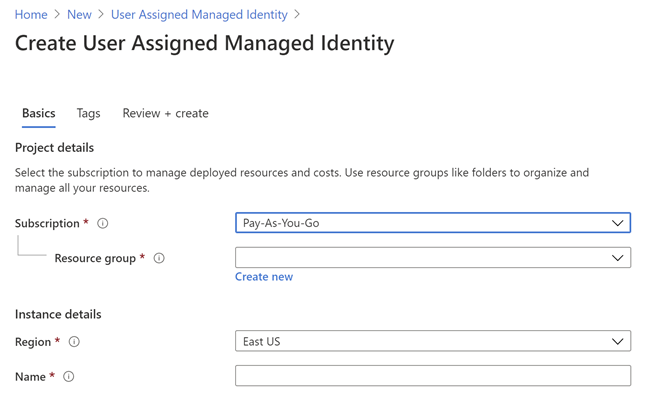Click into the Name text field

pos(432,376)
